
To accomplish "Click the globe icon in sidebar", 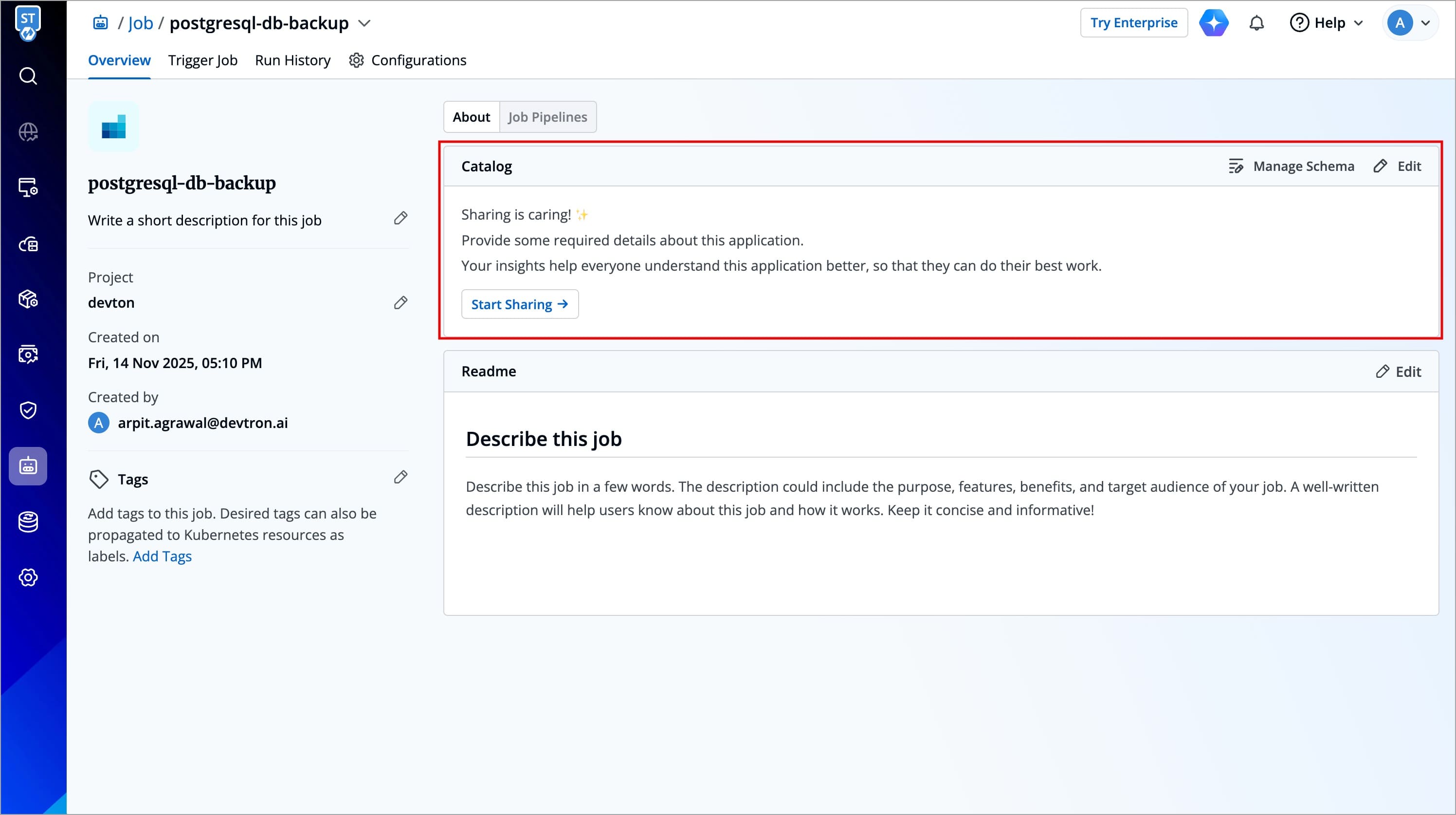I will click(28, 132).
